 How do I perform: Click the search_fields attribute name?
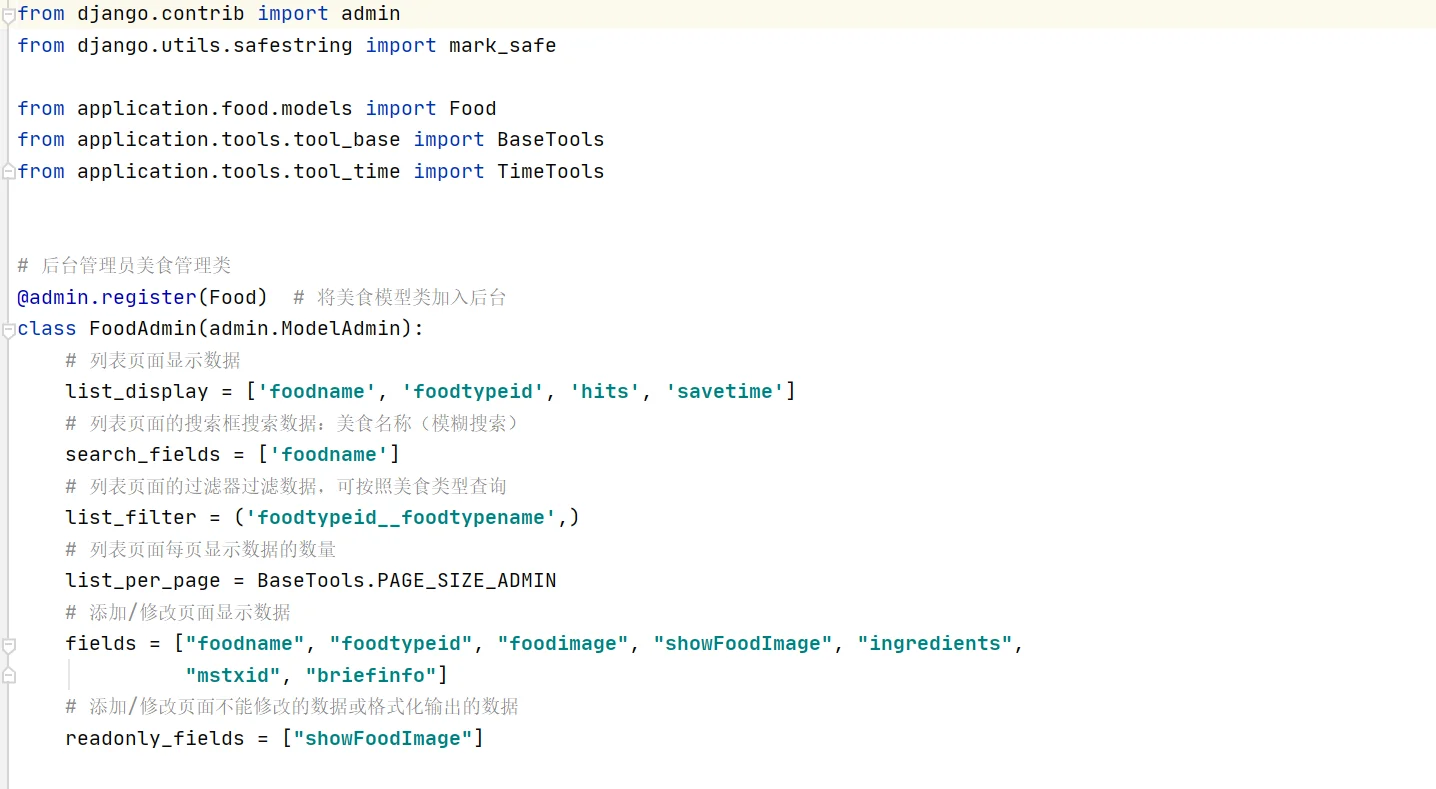(143, 454)
